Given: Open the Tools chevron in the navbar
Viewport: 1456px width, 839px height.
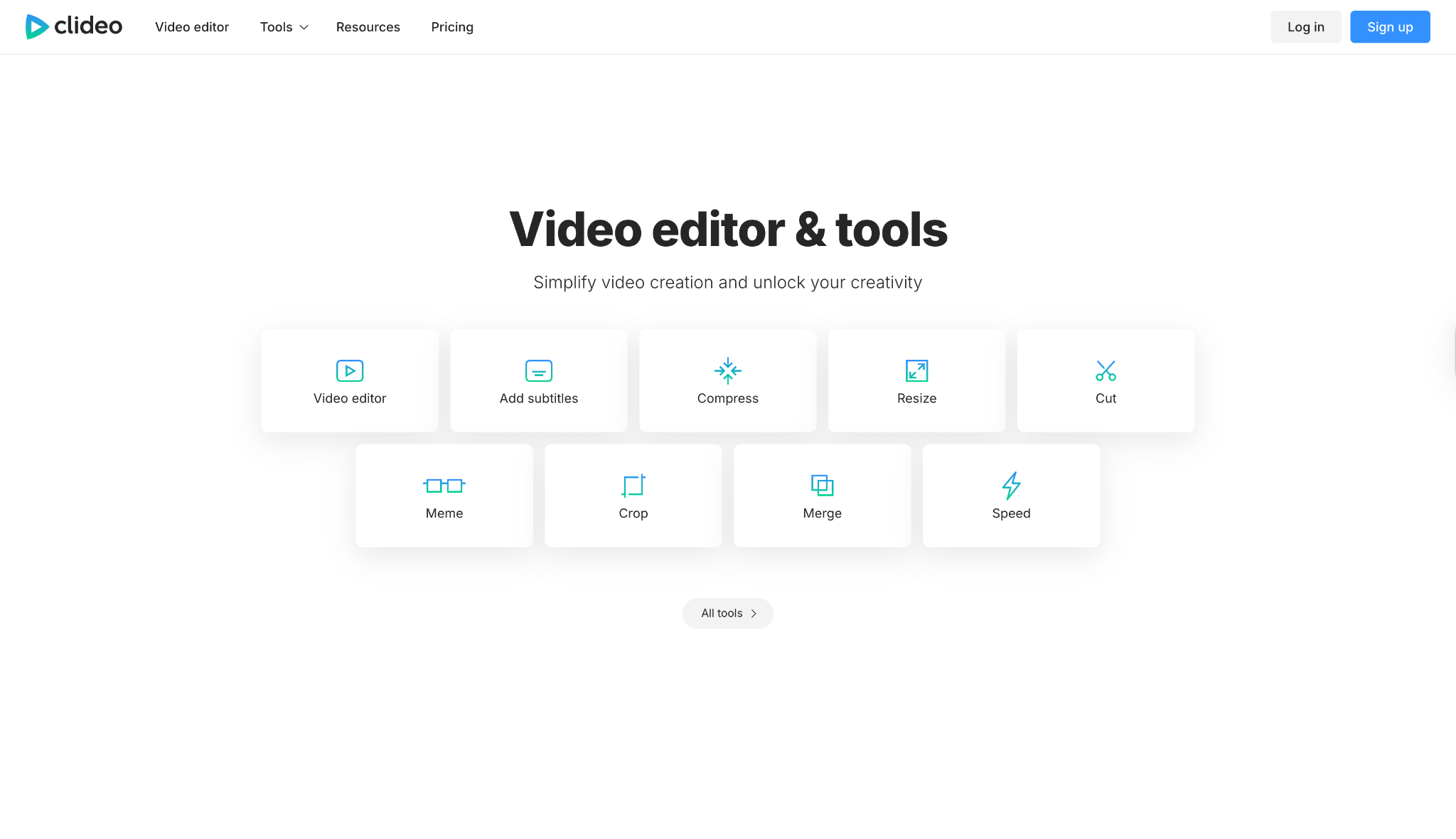Looking at the screenshot, I should point(303,27).
